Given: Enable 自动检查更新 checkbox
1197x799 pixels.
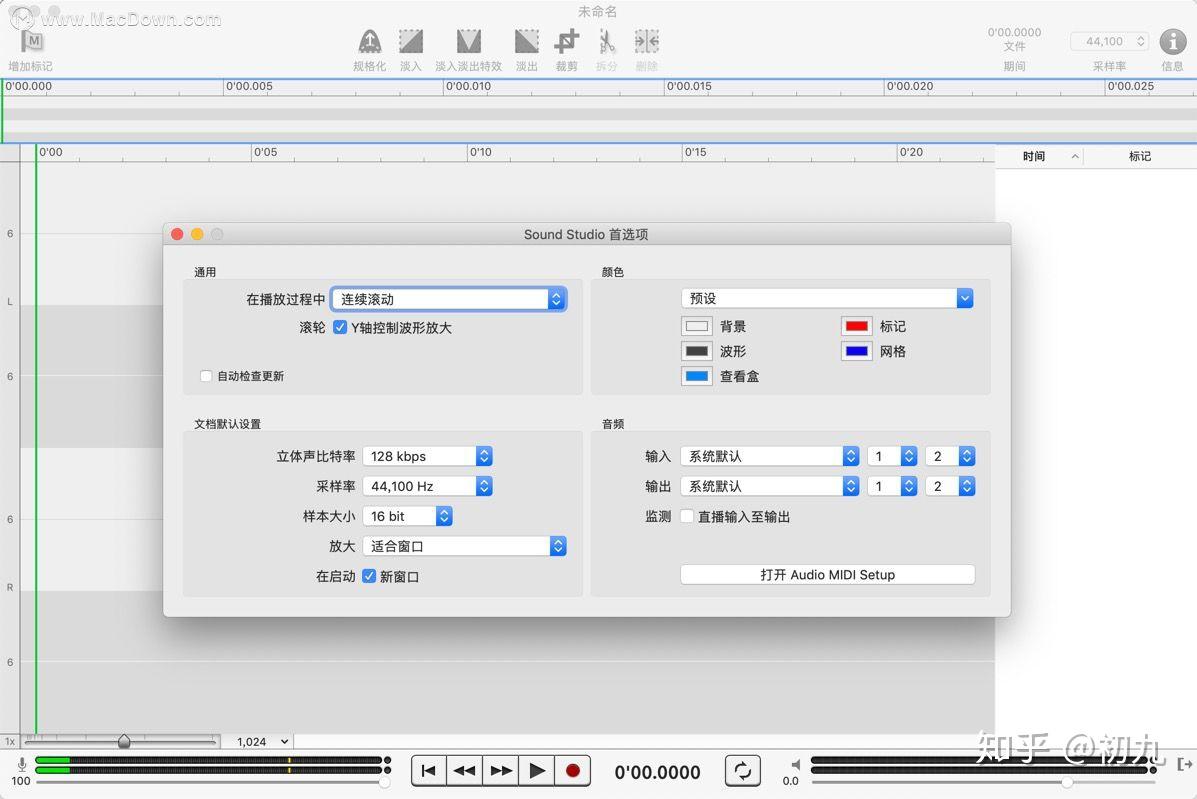Looking at the screenshot, I should pos(205,376).
